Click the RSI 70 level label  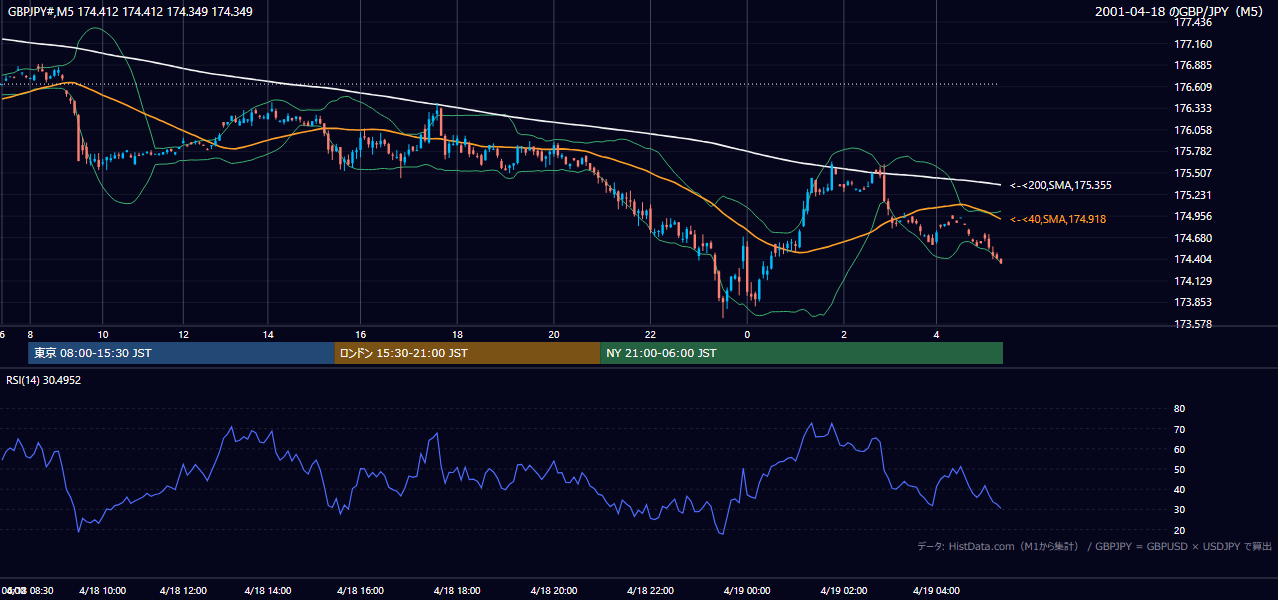click(1179, 429)
